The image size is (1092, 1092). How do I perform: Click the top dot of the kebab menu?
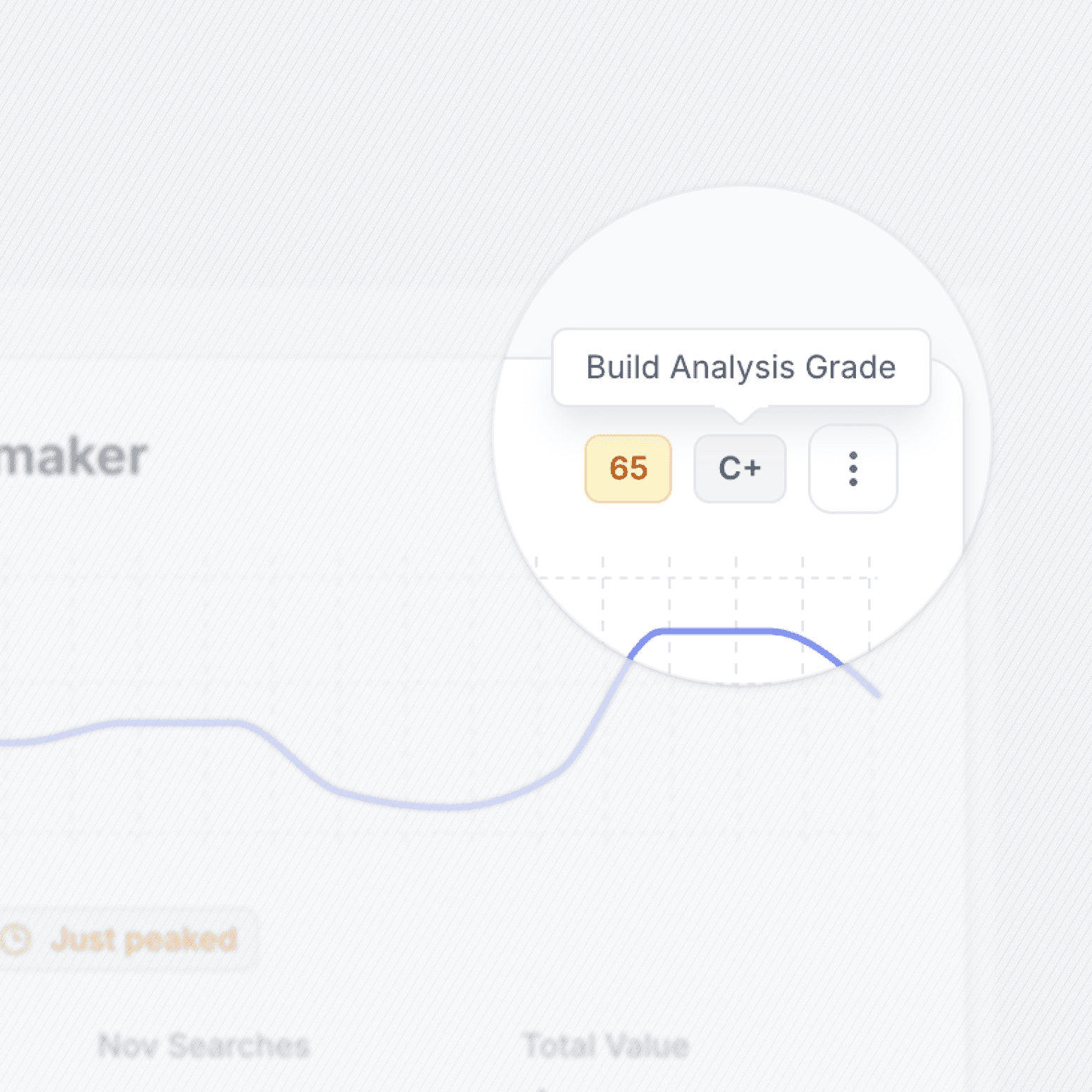[x=852, y=454]
